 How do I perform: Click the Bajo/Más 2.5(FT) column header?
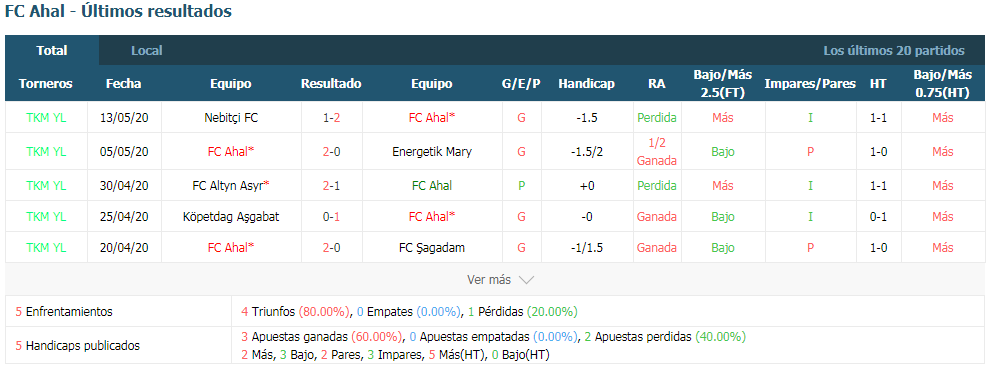(722, 83)
